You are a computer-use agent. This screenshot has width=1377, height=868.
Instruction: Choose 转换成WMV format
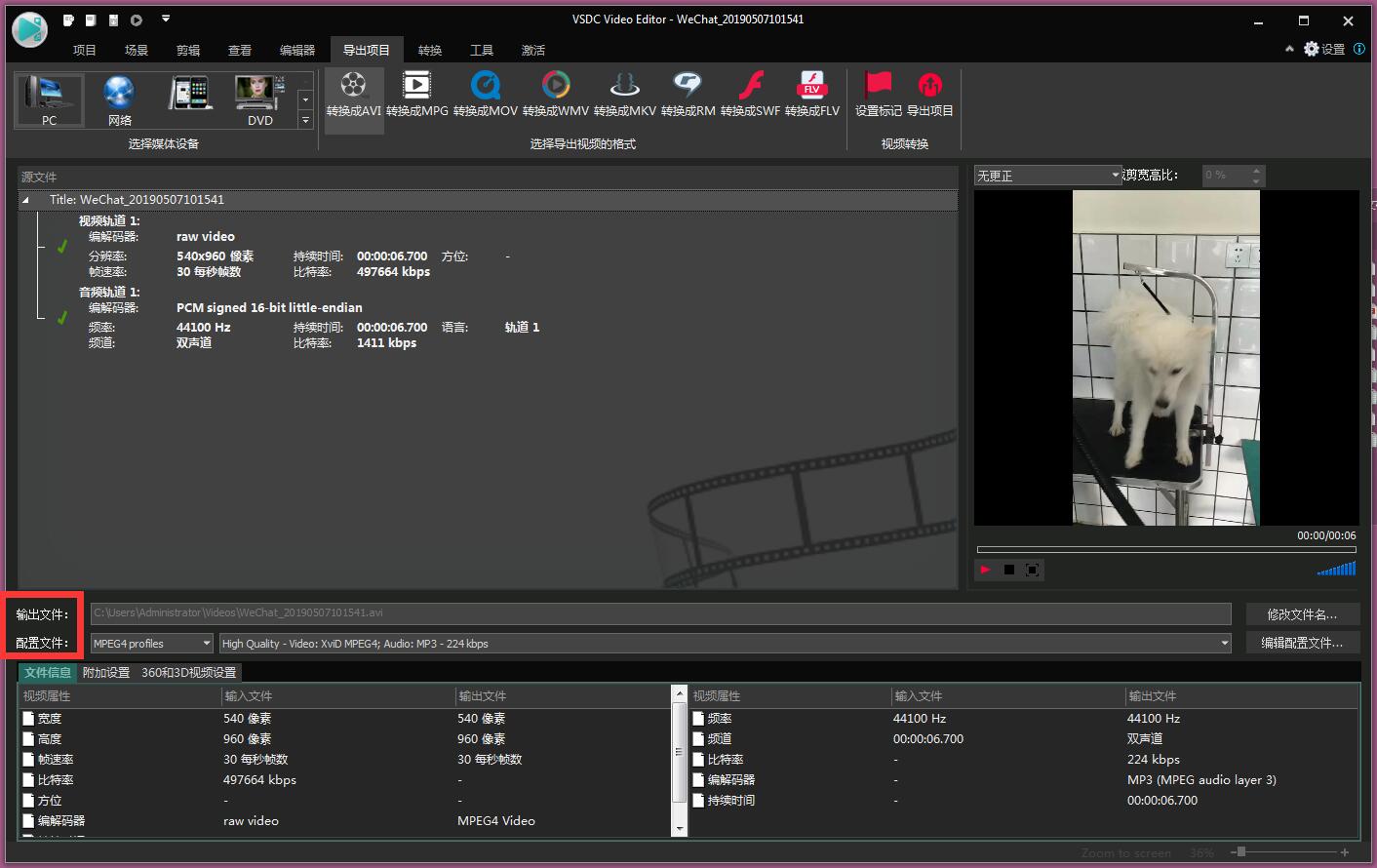556,96
